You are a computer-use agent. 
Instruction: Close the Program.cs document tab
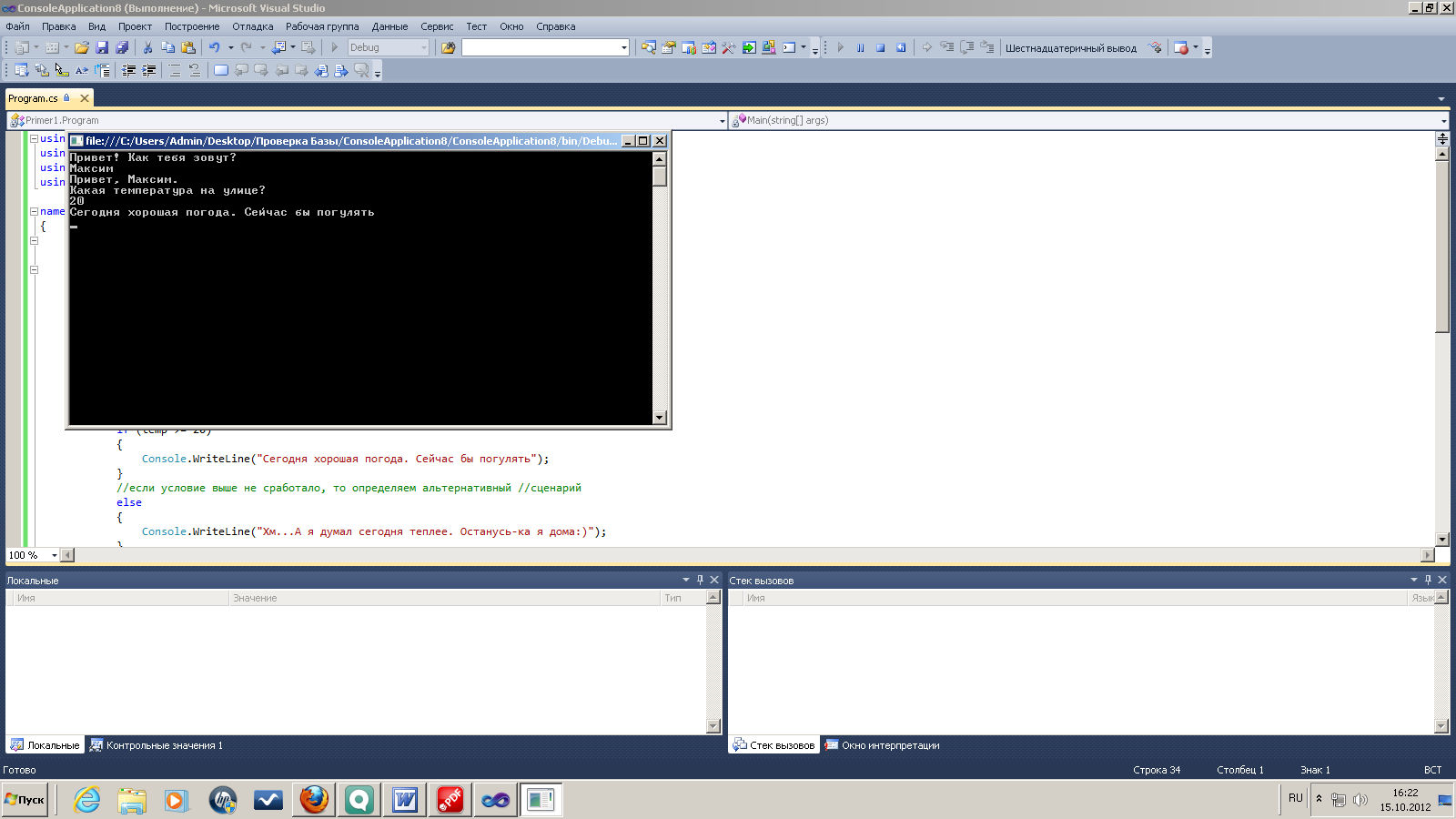[85, 98]
